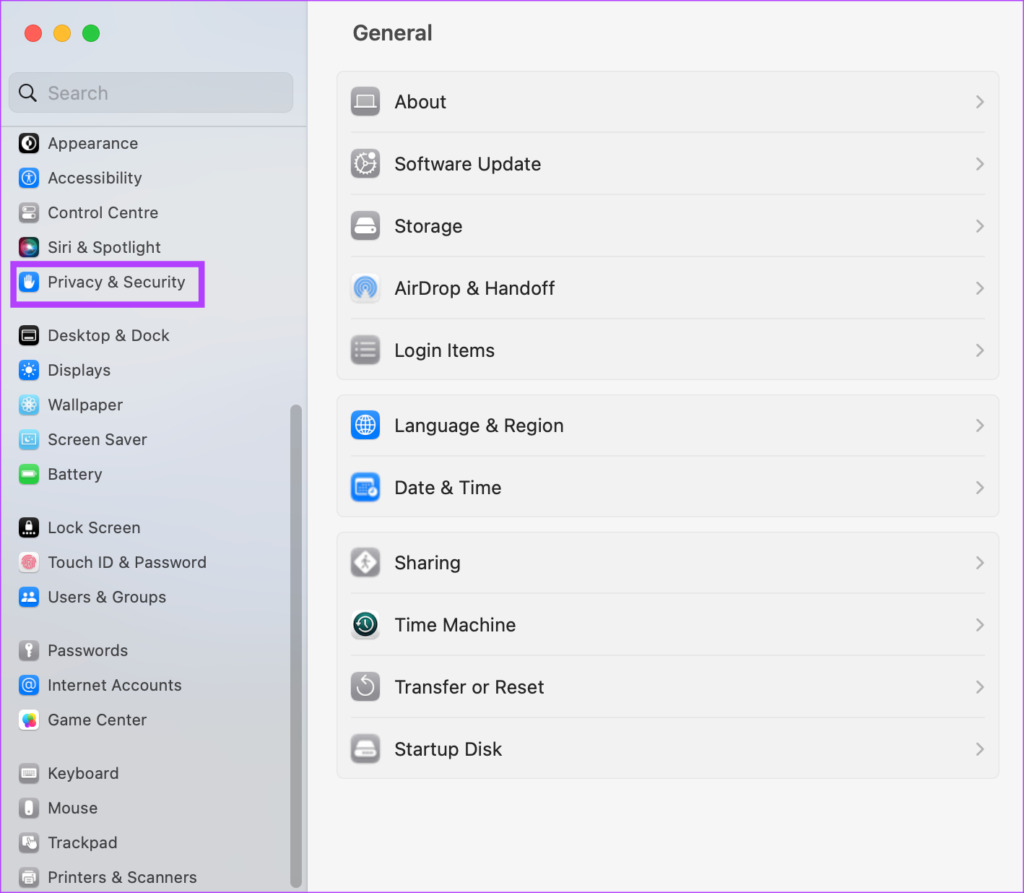
Task: Click the green Battery icon
Action: click(x=29, y=474)
